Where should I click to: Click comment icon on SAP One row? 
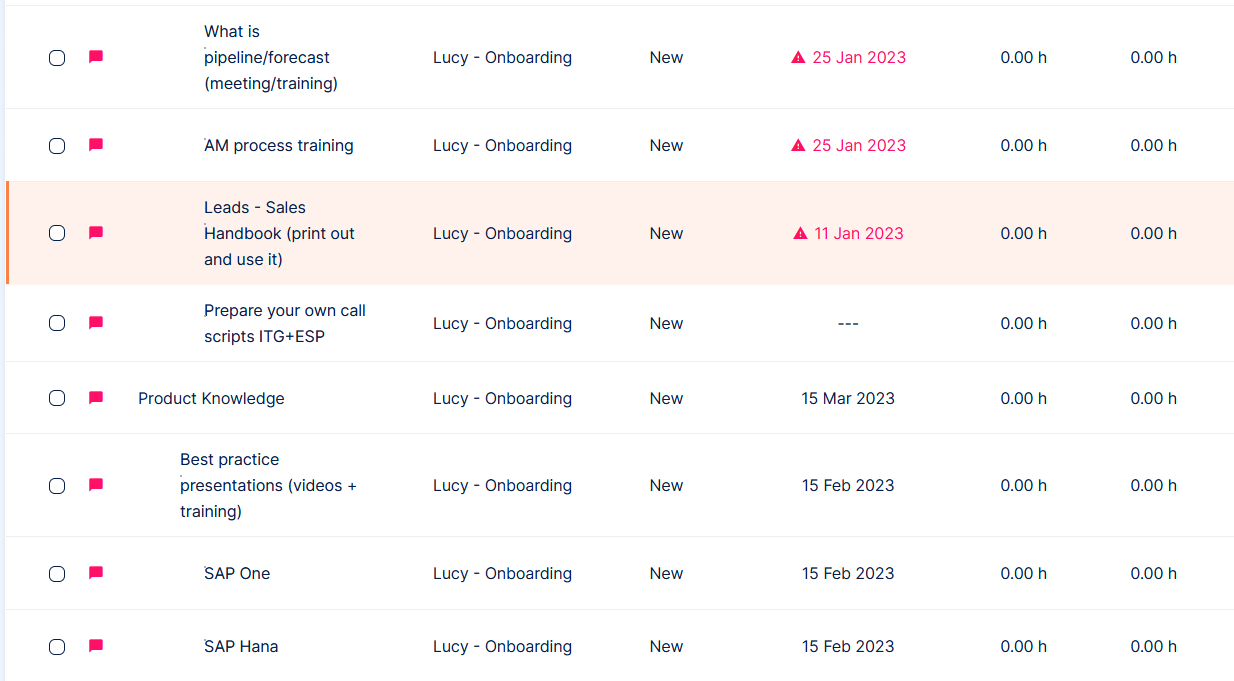click(x=96, y=573)
